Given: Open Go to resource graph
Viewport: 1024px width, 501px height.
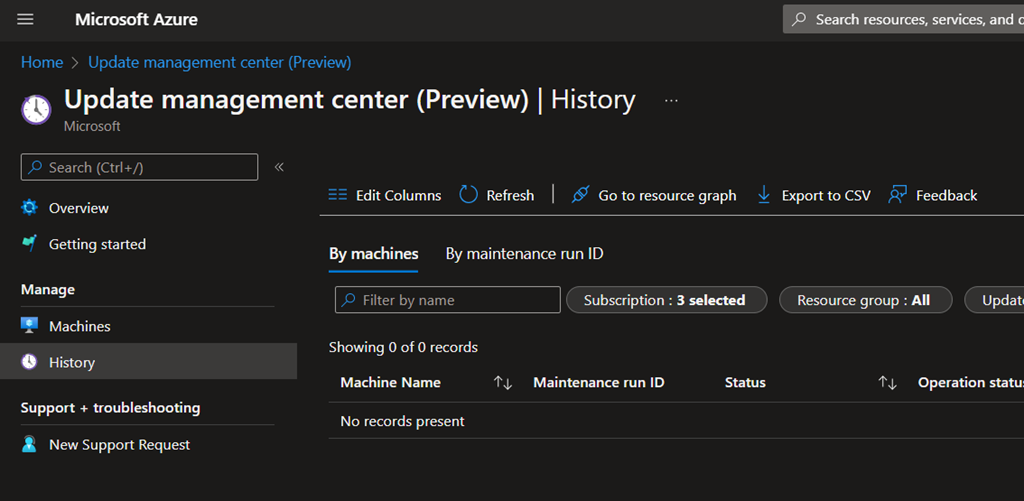Looking at the screenshot, I should click(x=653, y=195).
